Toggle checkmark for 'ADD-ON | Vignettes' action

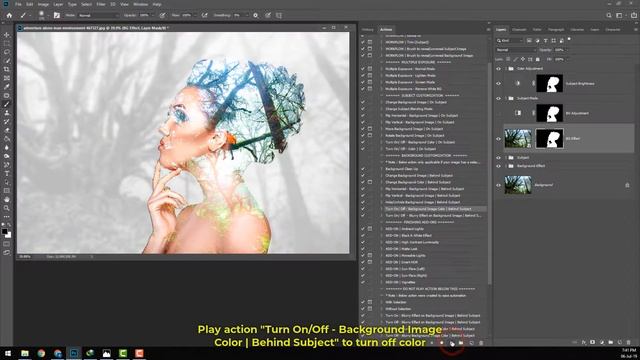tap(363, 282)
